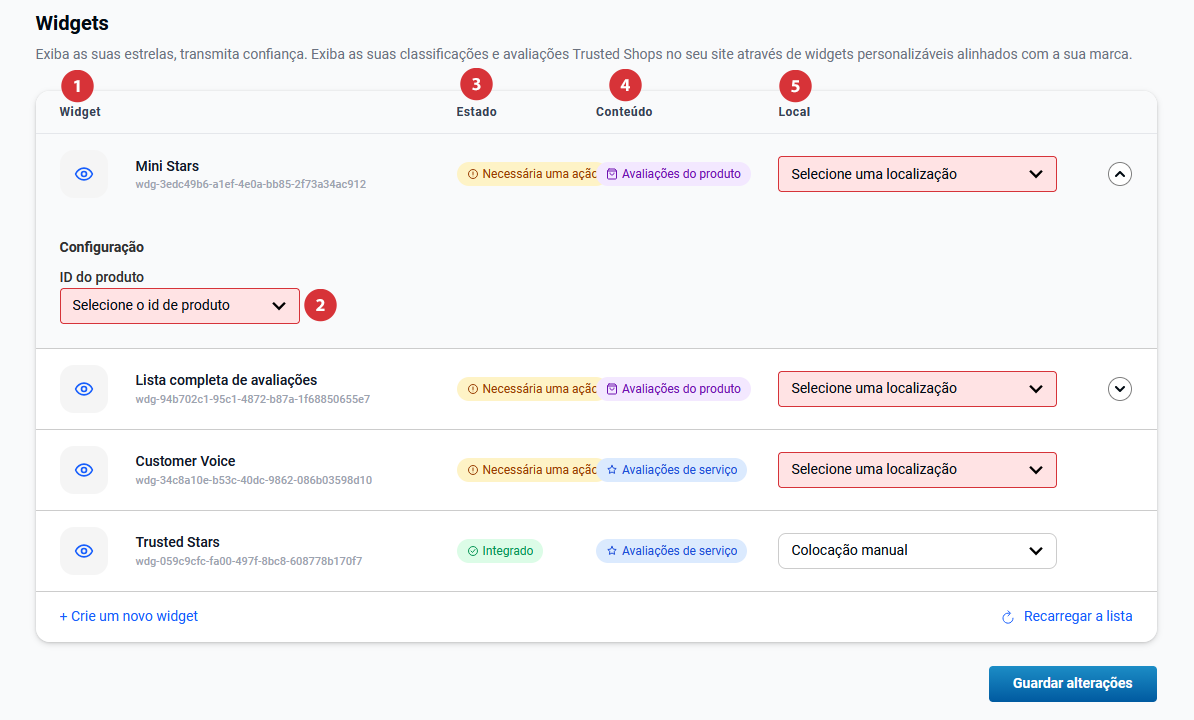Open the ID do produto dropdown
Image resolution: width=1194 pixels, height=720 pixels.
[180, 306]
